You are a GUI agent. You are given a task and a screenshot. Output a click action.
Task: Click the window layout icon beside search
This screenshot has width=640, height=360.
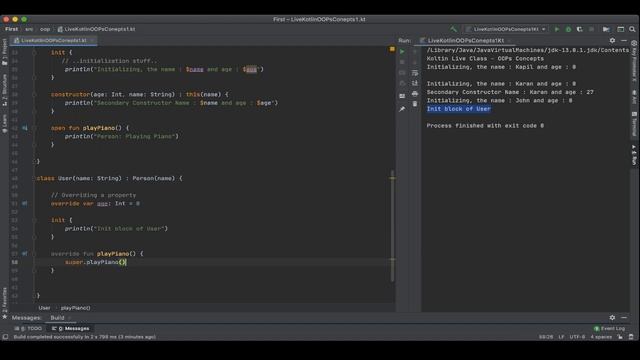[x=620, y=29]
